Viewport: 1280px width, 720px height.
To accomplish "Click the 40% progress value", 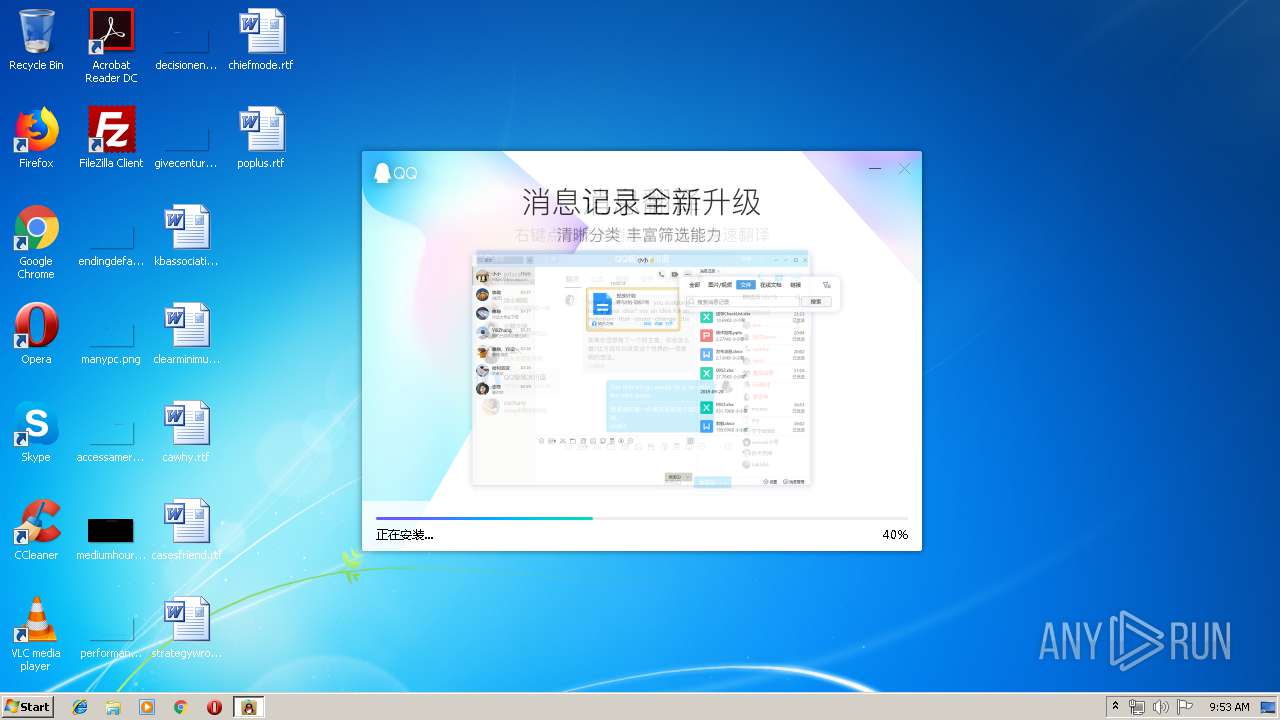I will coord(895,535).
